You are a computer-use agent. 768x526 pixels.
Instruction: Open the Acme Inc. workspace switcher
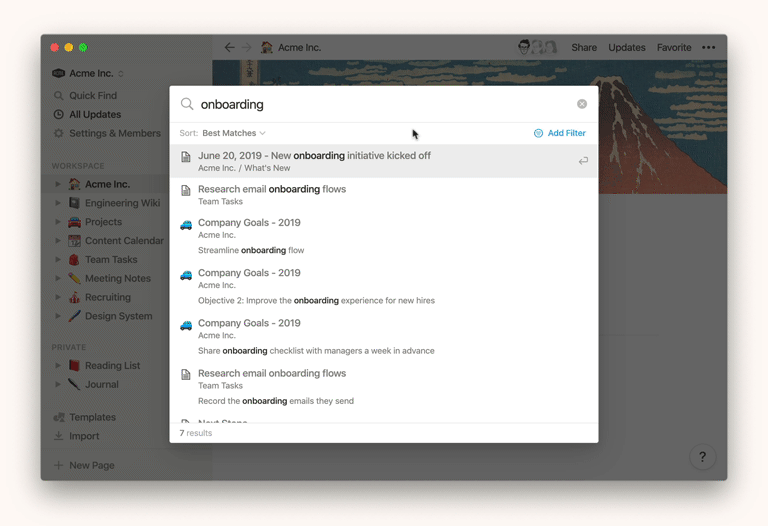point(90,73)
